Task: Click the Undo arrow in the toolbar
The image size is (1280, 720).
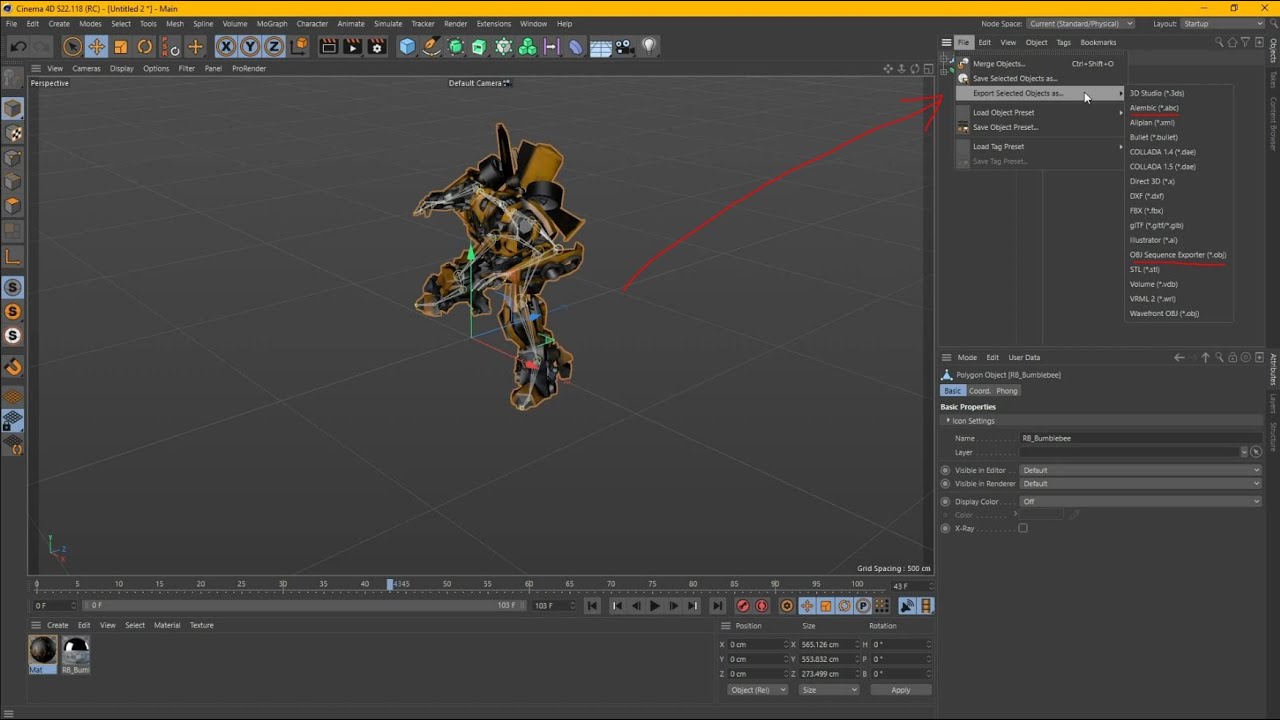Action: click(18, 46)
